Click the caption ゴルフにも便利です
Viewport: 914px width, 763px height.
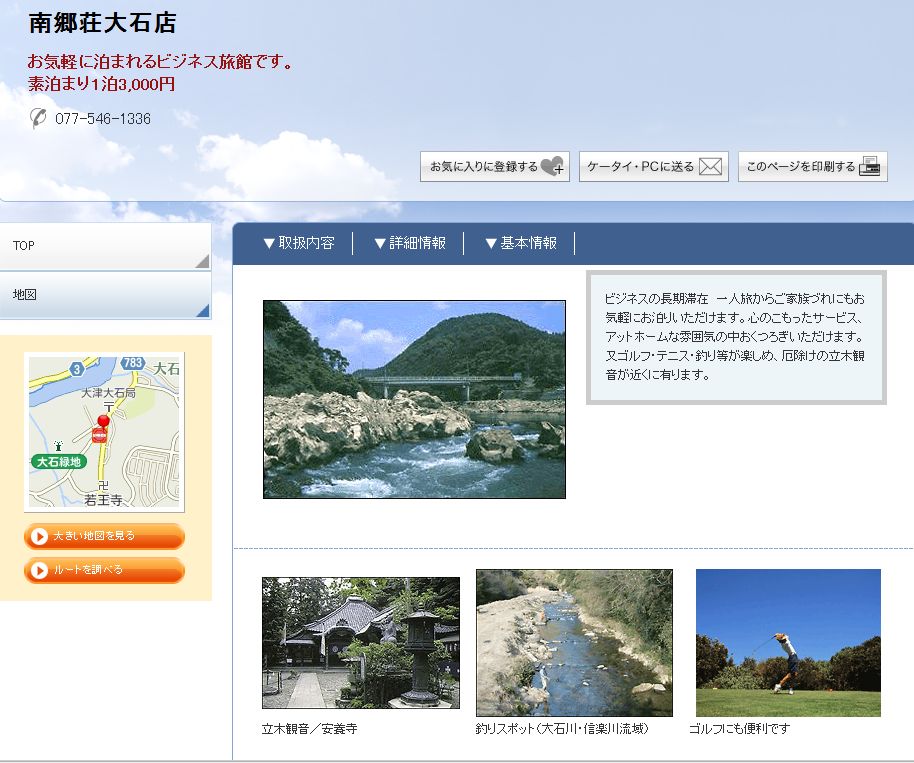[x=740, y=729]
